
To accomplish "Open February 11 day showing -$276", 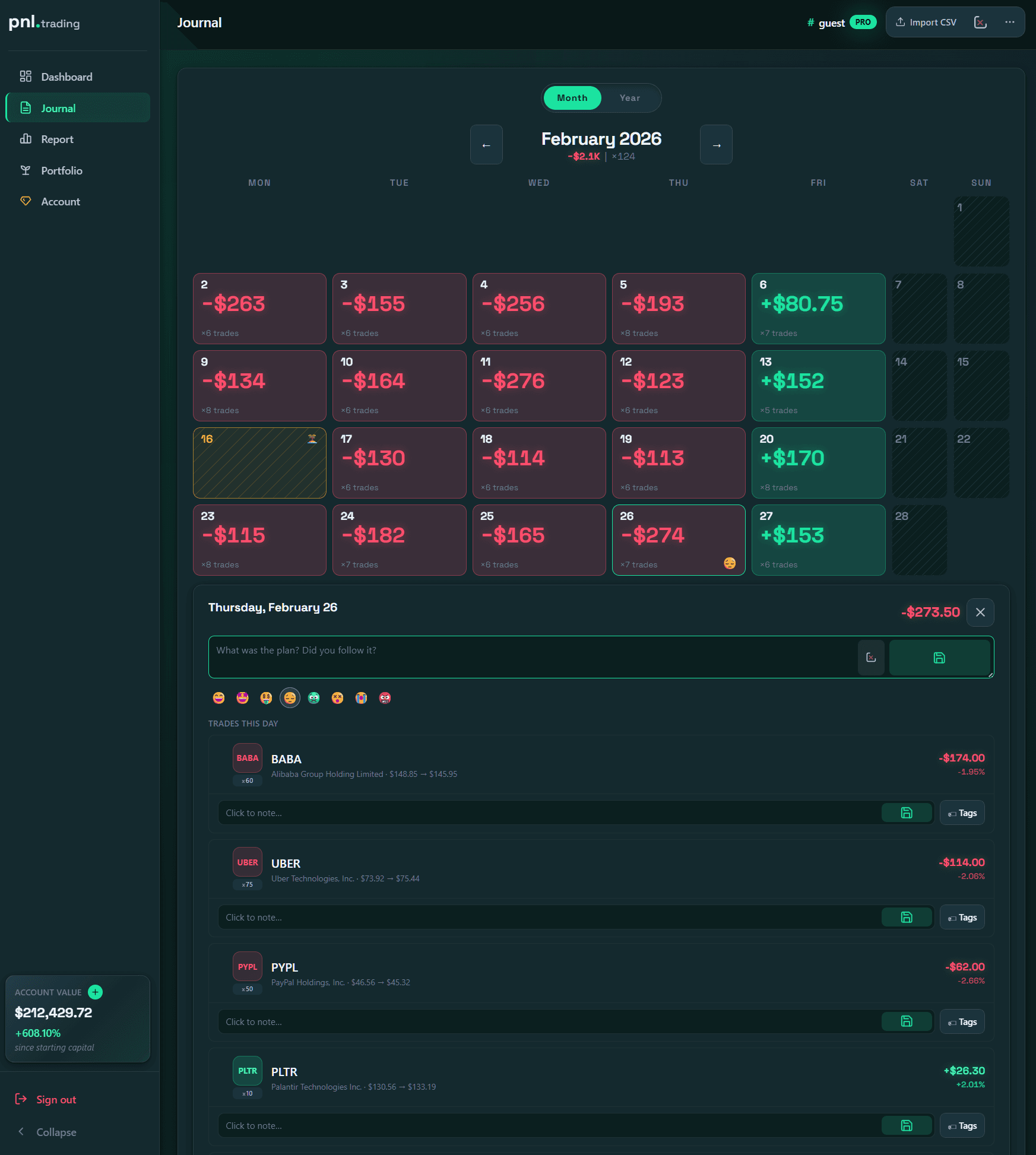I will pos(539,386).
